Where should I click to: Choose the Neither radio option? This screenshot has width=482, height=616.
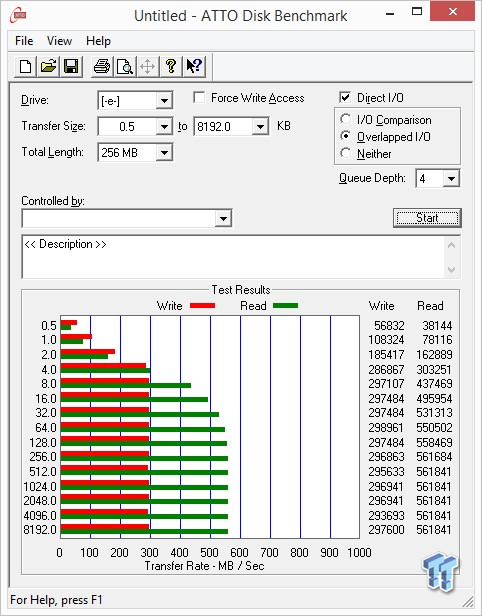coord(346,153)
